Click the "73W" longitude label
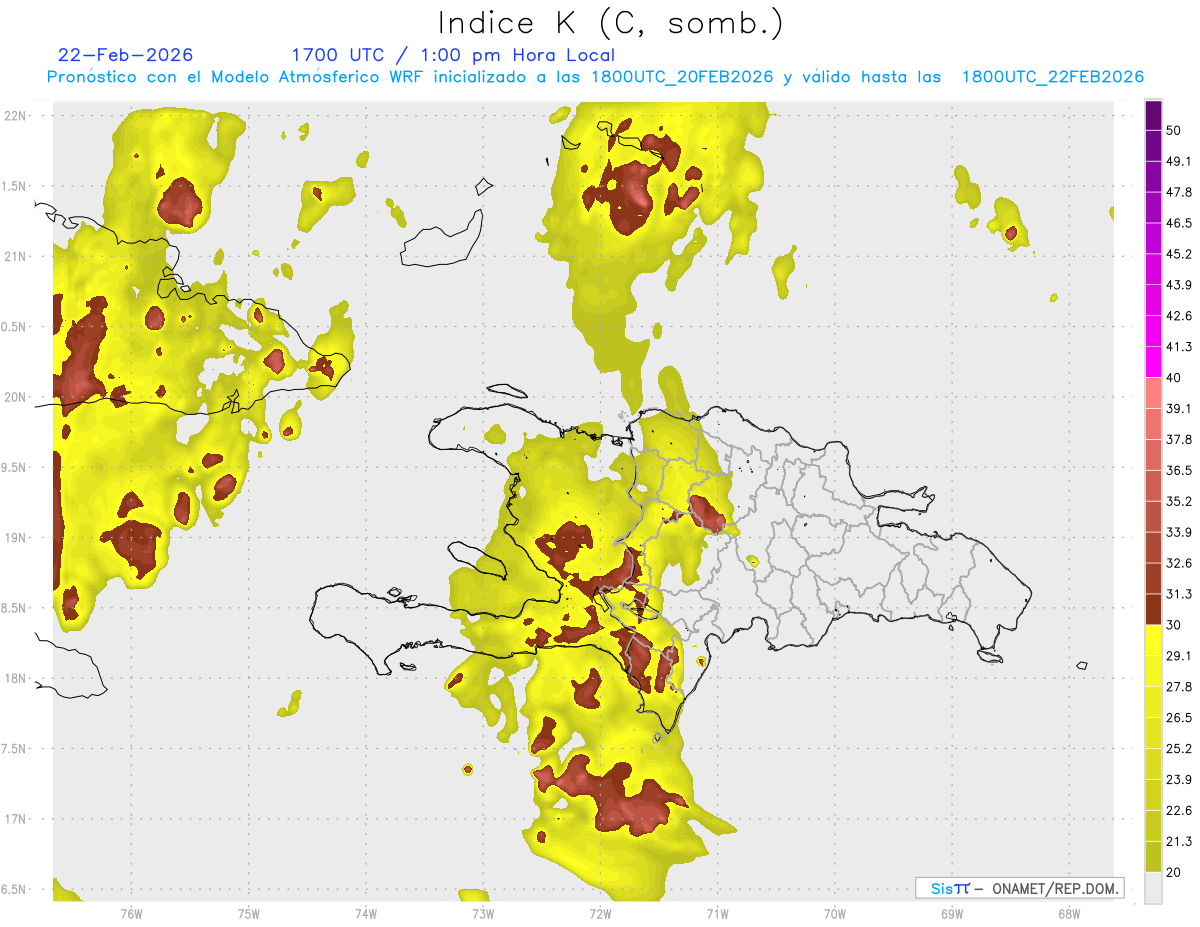The width and height of the screenshot is (1200, 927). 483,913
